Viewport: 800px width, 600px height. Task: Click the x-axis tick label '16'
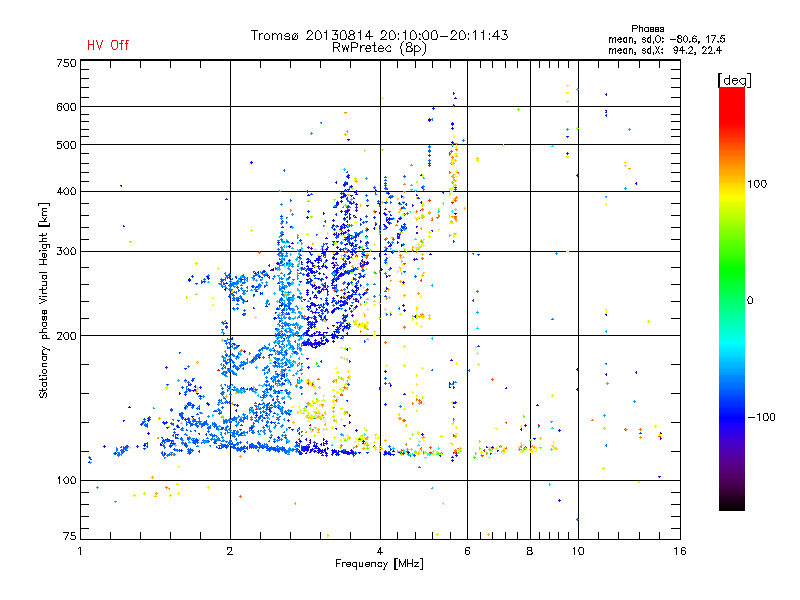point(680,551)
